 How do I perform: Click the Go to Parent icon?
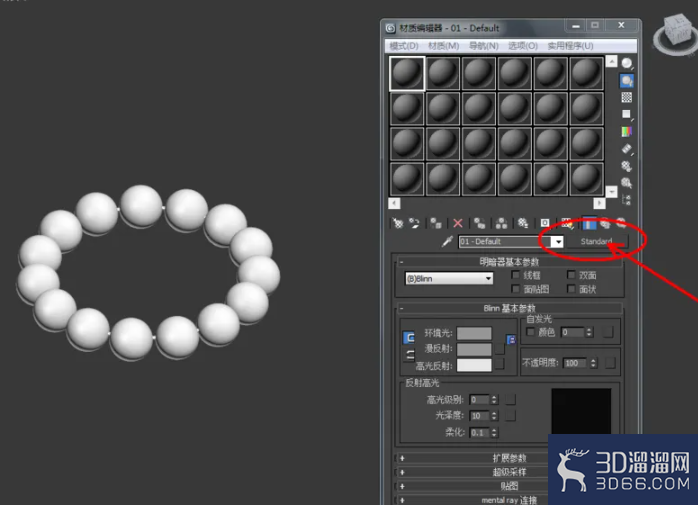click(x=605, y=223)
